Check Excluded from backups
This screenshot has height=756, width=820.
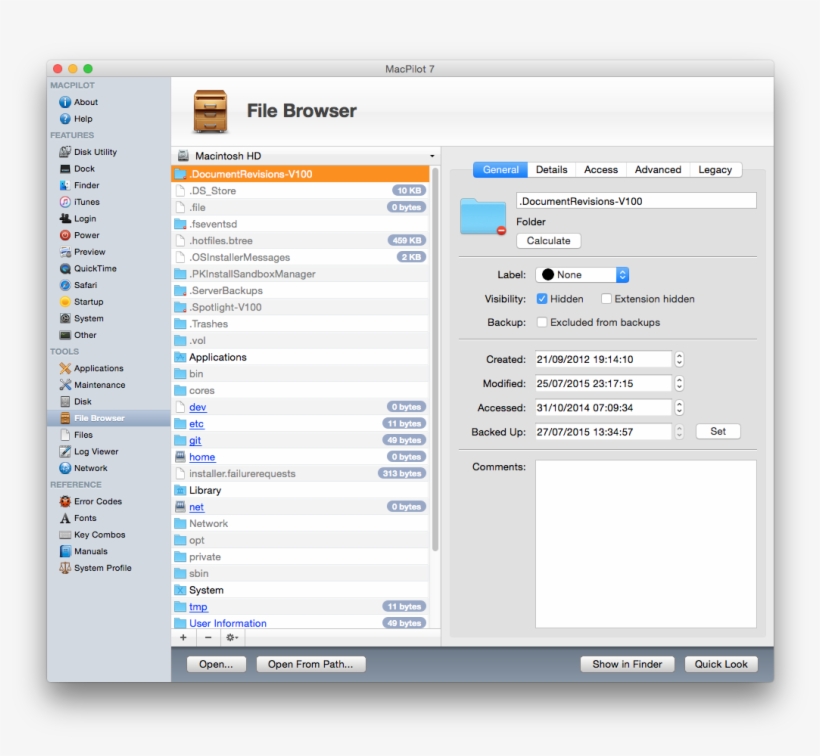coord(541,322)
